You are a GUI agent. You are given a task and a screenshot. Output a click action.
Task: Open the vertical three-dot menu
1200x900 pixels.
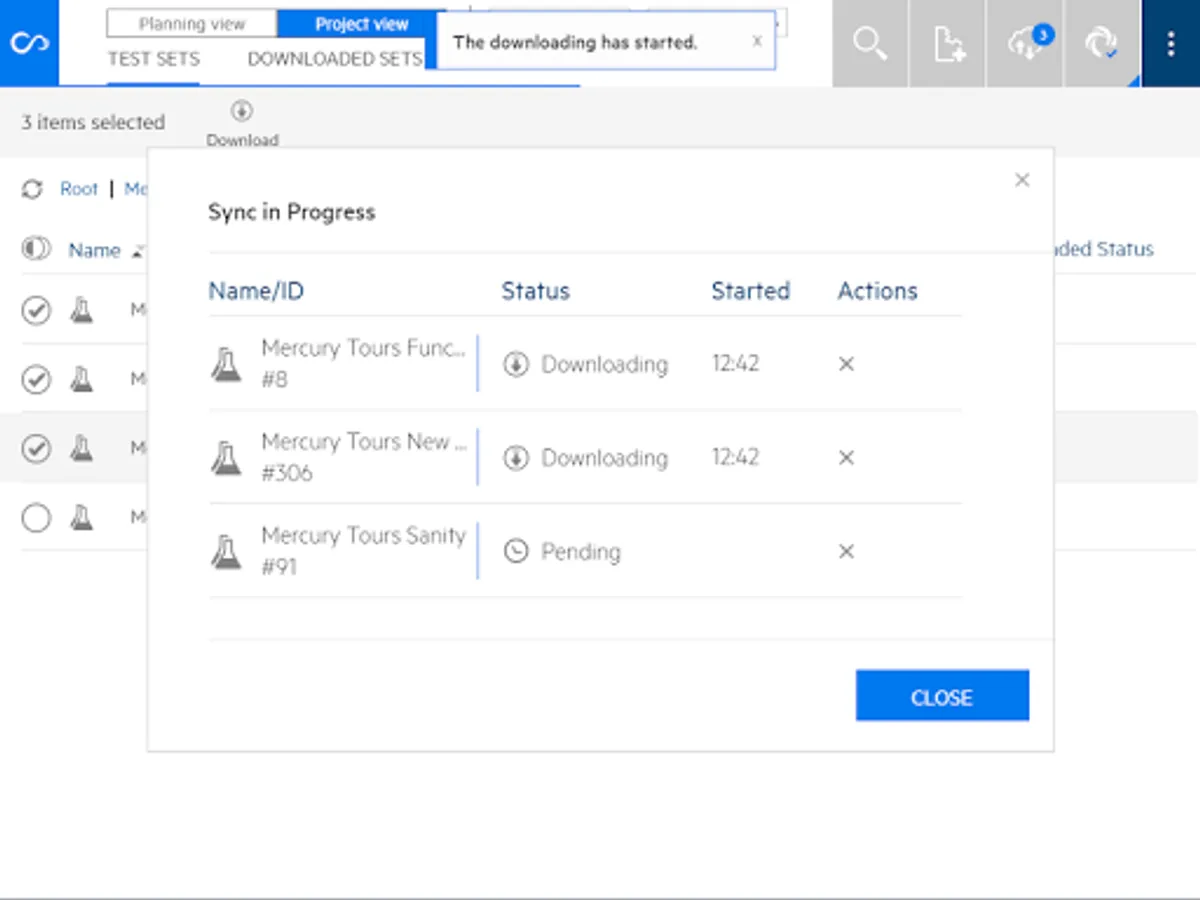pyautogui.click(x=1170, y=44)
